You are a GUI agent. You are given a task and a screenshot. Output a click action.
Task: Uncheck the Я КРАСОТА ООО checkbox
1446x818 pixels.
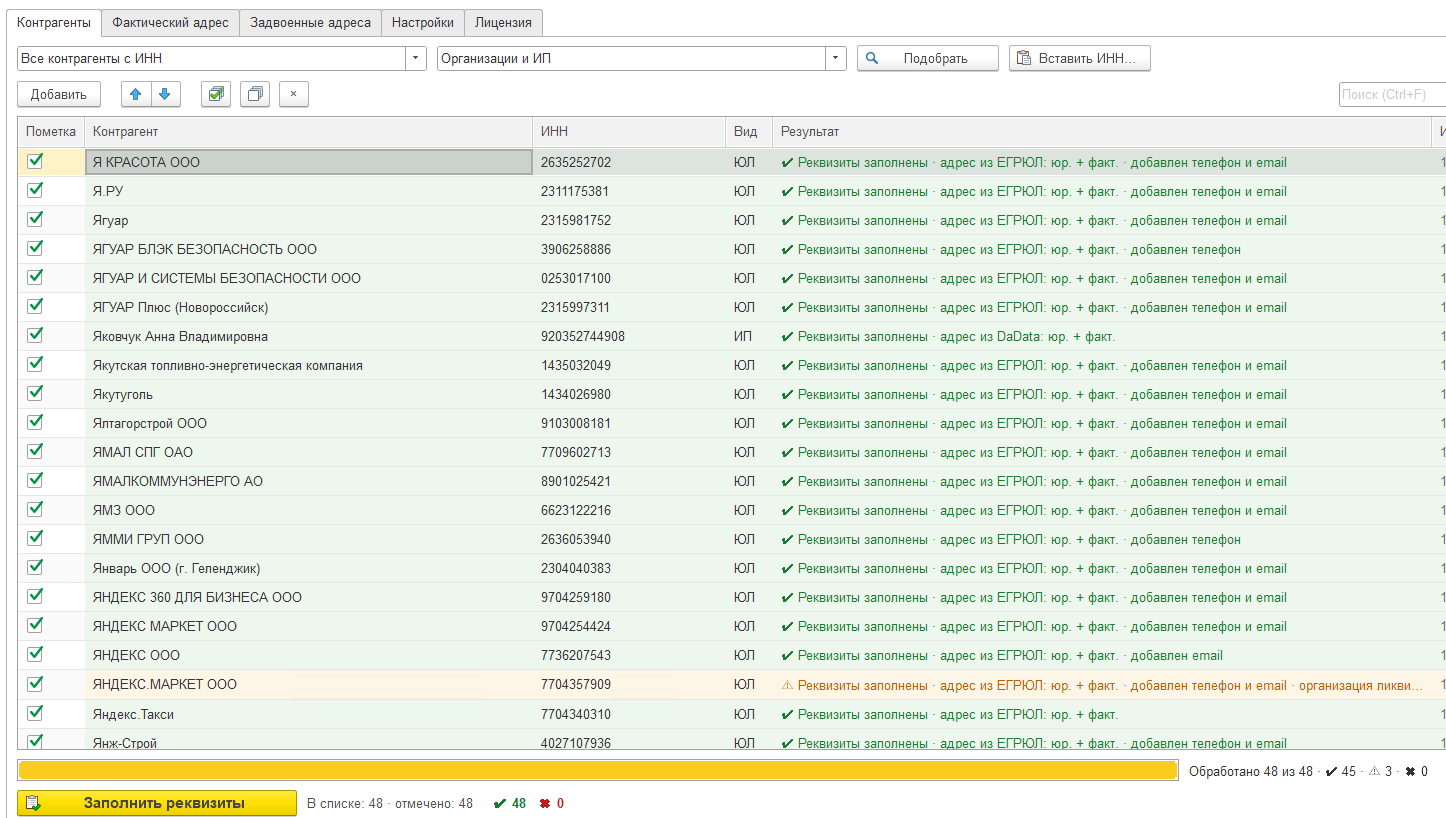point(36,161)
